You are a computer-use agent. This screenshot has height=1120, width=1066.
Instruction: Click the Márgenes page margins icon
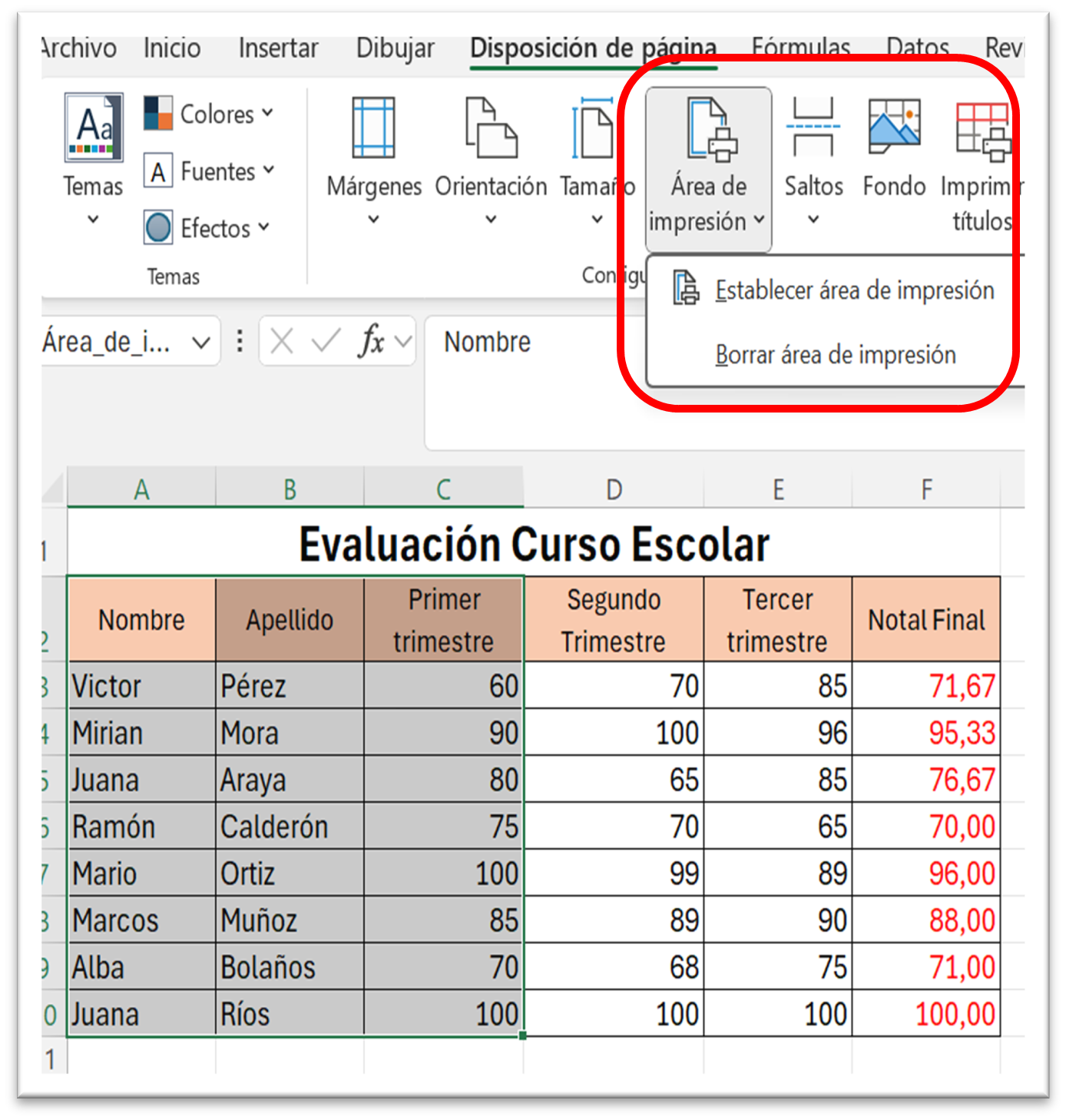pyautogui.click(x=373, y=128)
